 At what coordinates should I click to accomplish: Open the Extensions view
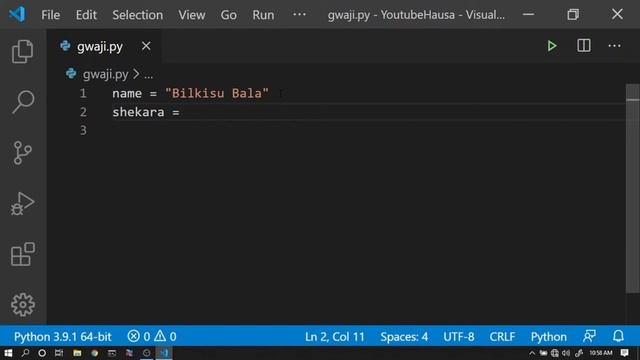[22, 254]
